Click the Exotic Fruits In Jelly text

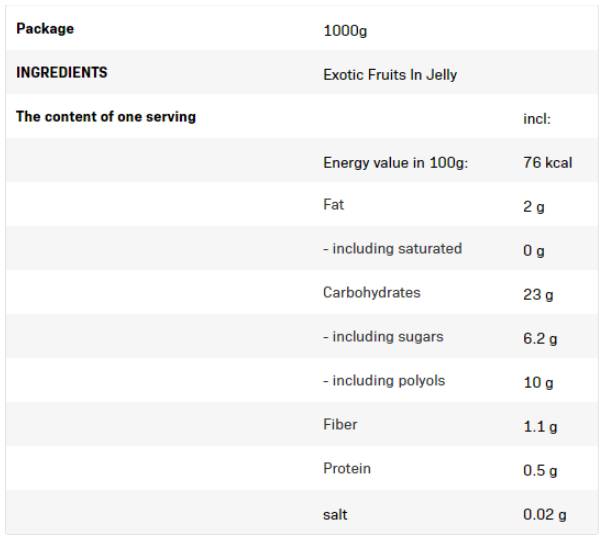click(x=390, y=75)
